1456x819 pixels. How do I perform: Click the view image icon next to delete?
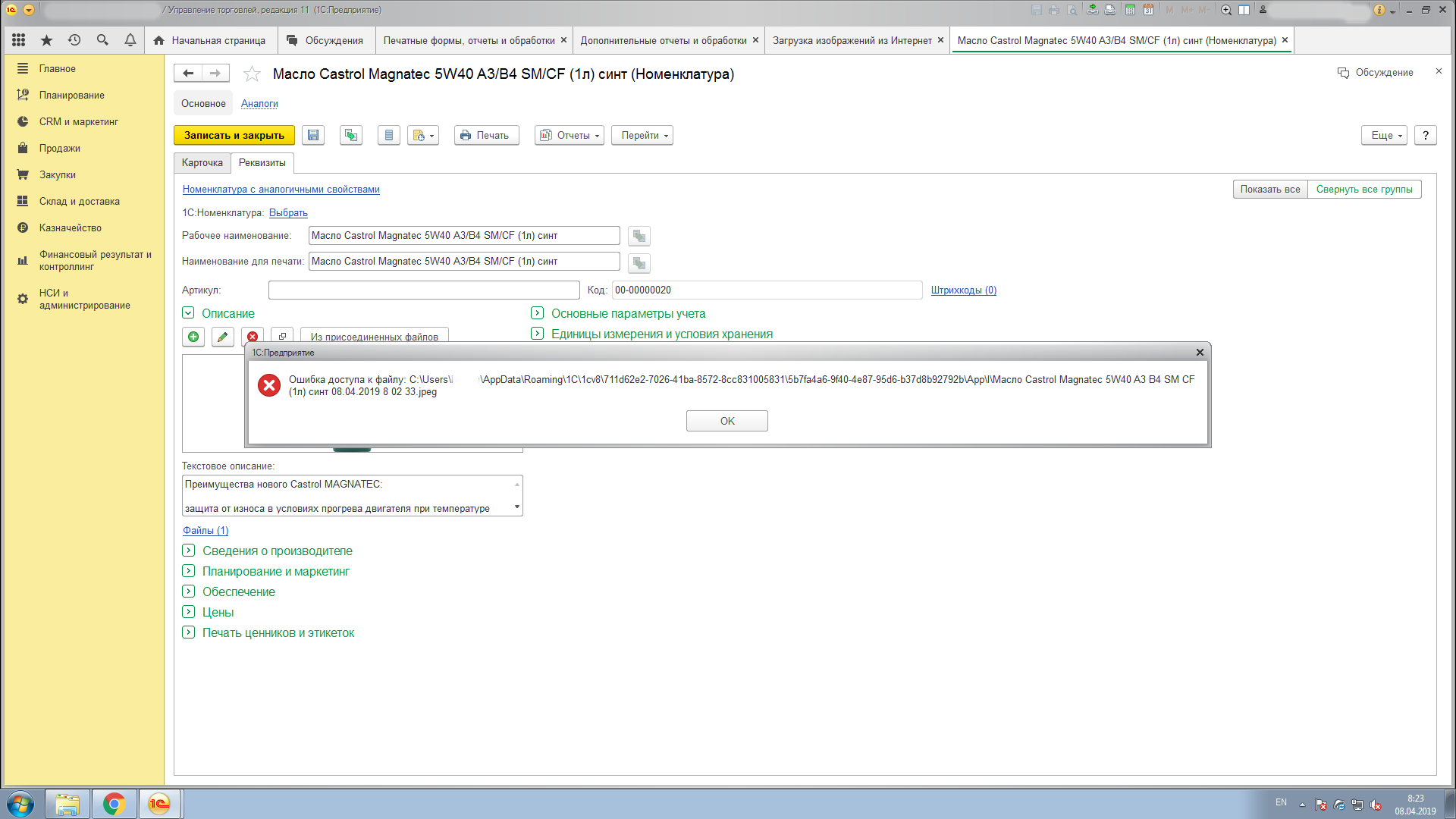pos(282,336)
